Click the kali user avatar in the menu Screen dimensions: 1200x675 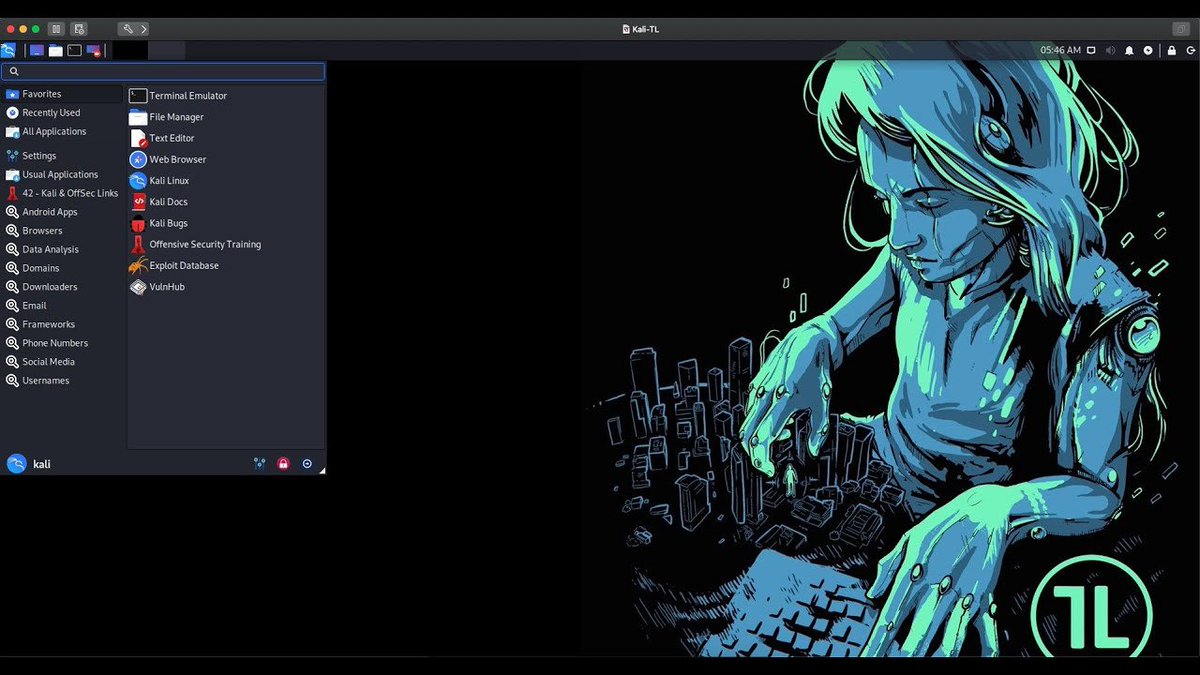point(16,464)
